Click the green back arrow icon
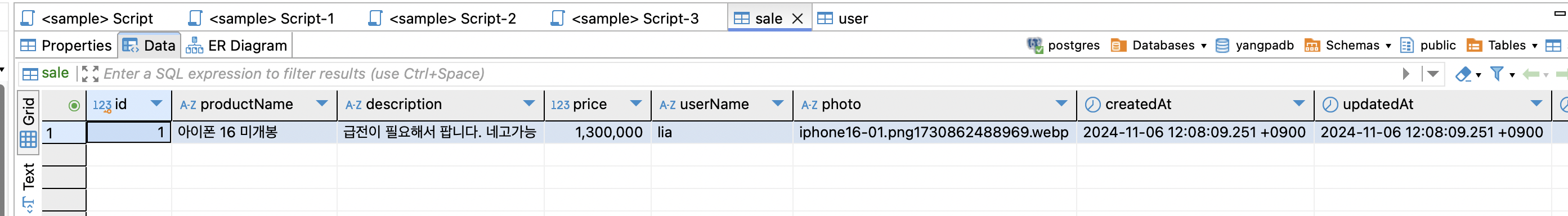1568x216 pixels. coord(1531,74)
